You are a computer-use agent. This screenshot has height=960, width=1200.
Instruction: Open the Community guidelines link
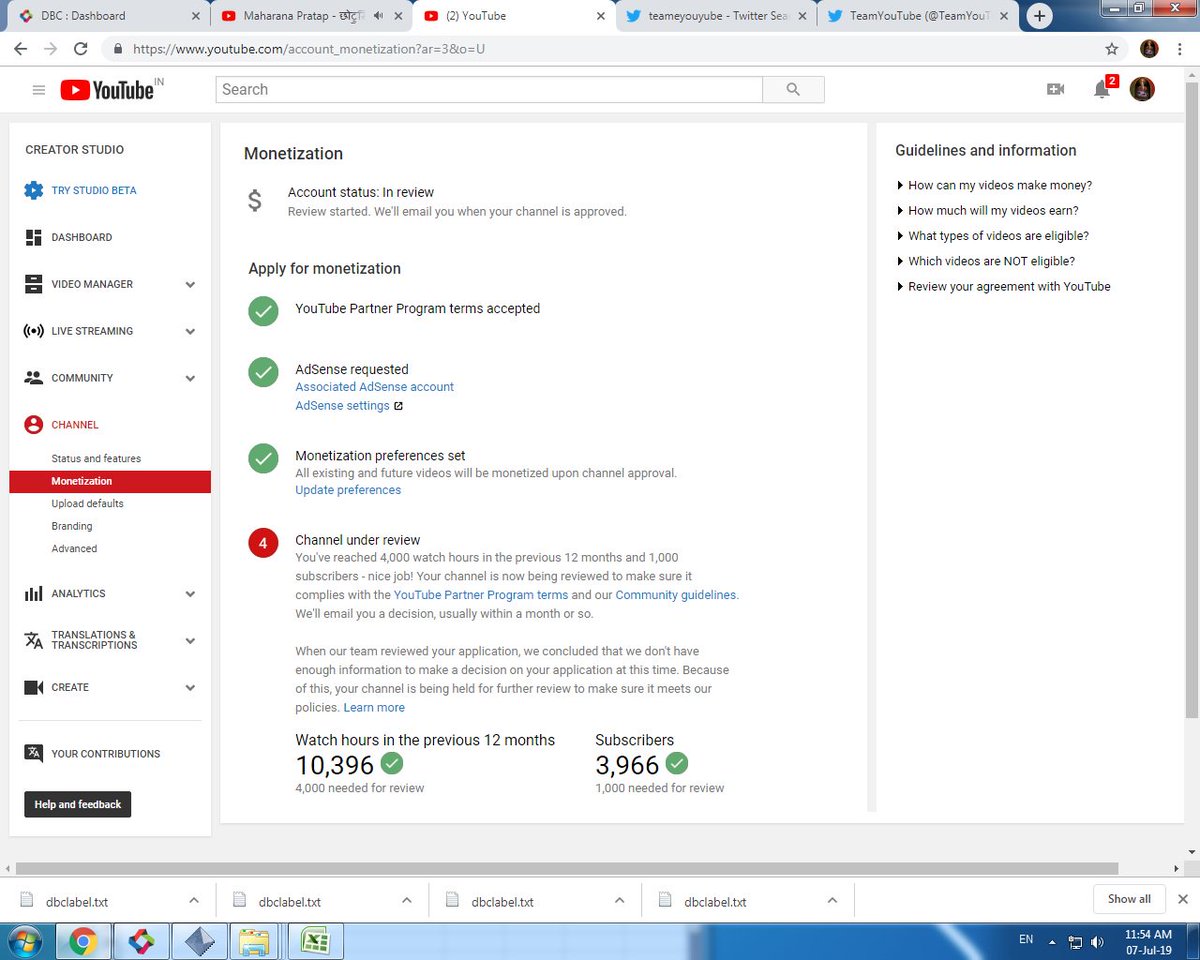[676, 594]
